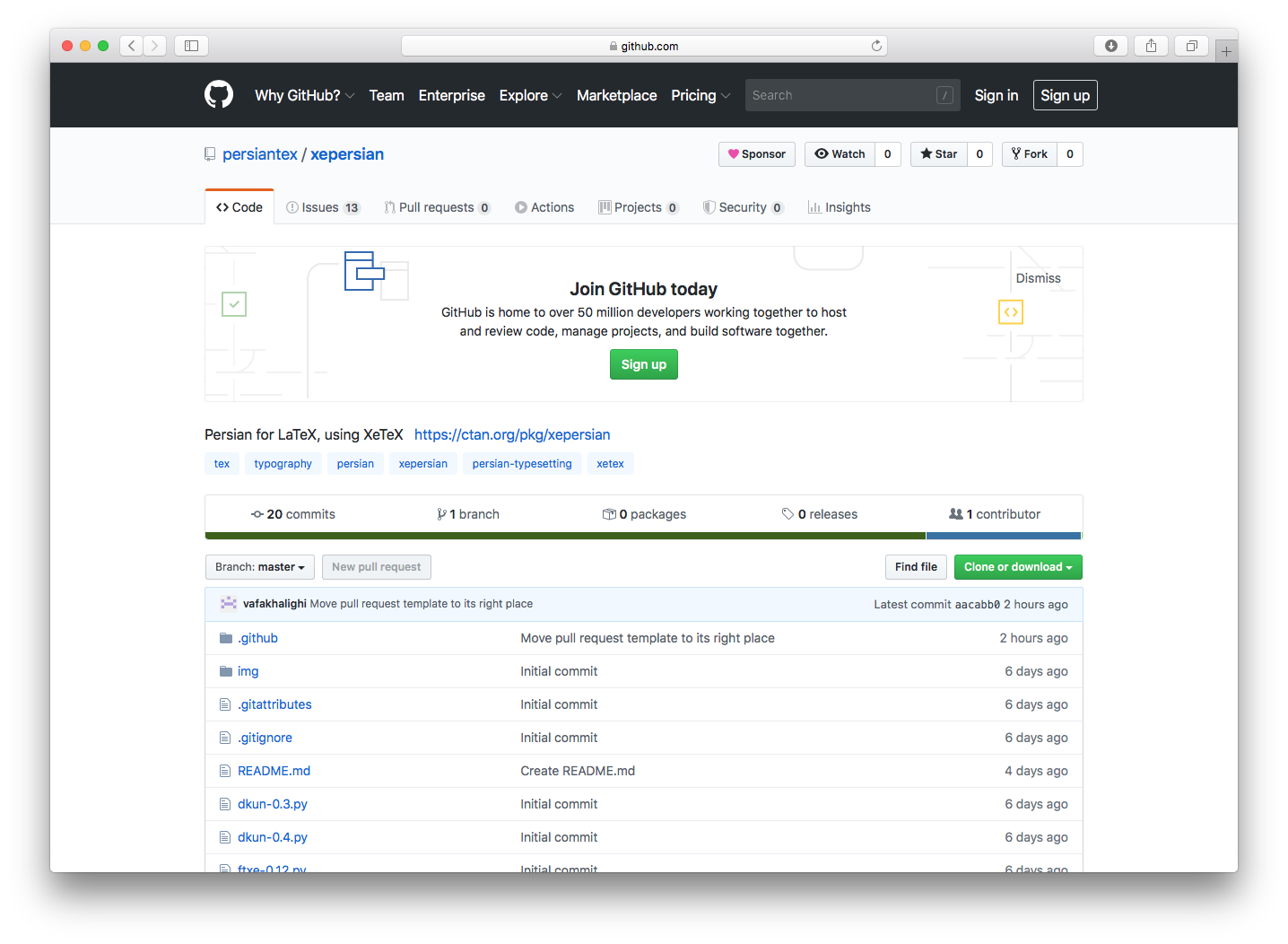Watch the repository with the eye button
This screenshot has height=944, width=1288.
pyautogui.click(x=840, y=154)
